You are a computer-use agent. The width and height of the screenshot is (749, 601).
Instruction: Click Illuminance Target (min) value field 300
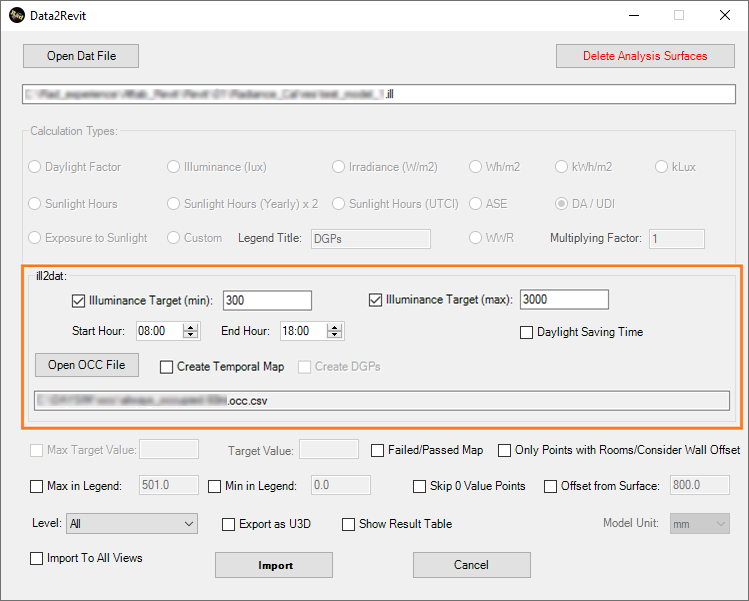267,300
